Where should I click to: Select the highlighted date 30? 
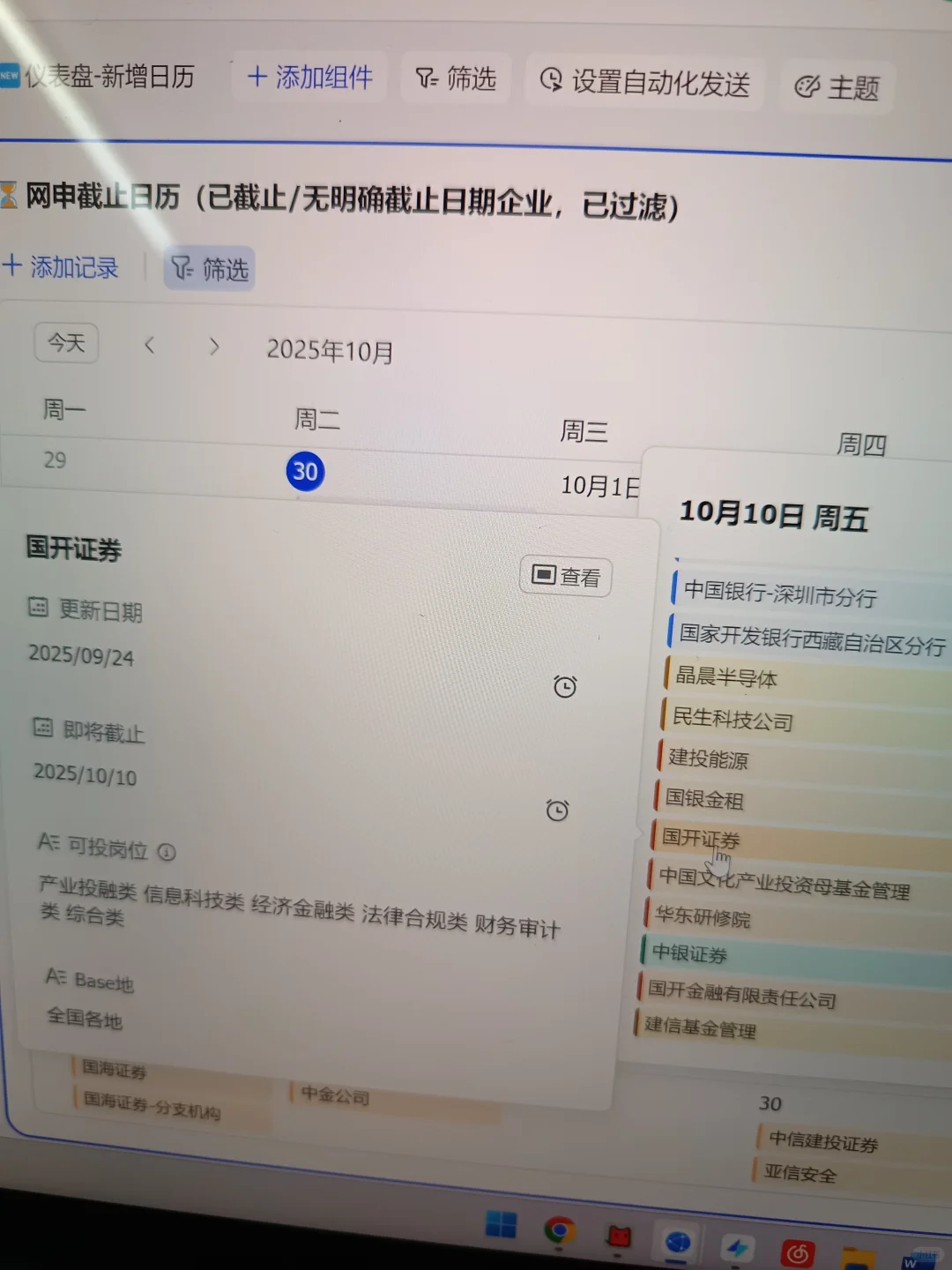[x=305, y=471]
